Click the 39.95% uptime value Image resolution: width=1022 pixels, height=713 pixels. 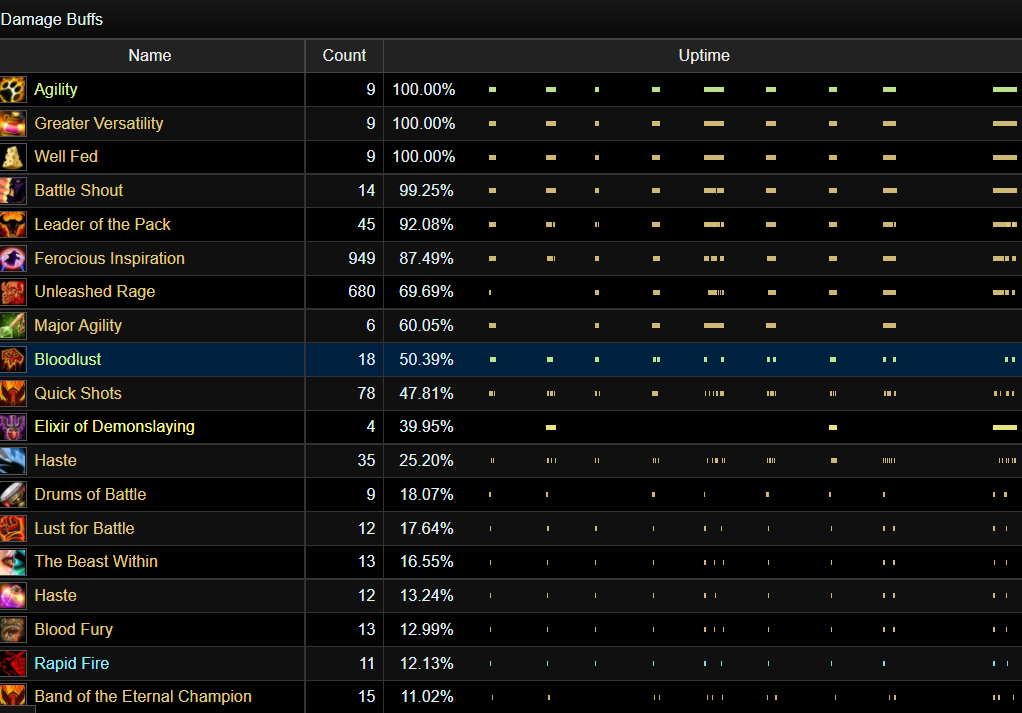(426, 426)
